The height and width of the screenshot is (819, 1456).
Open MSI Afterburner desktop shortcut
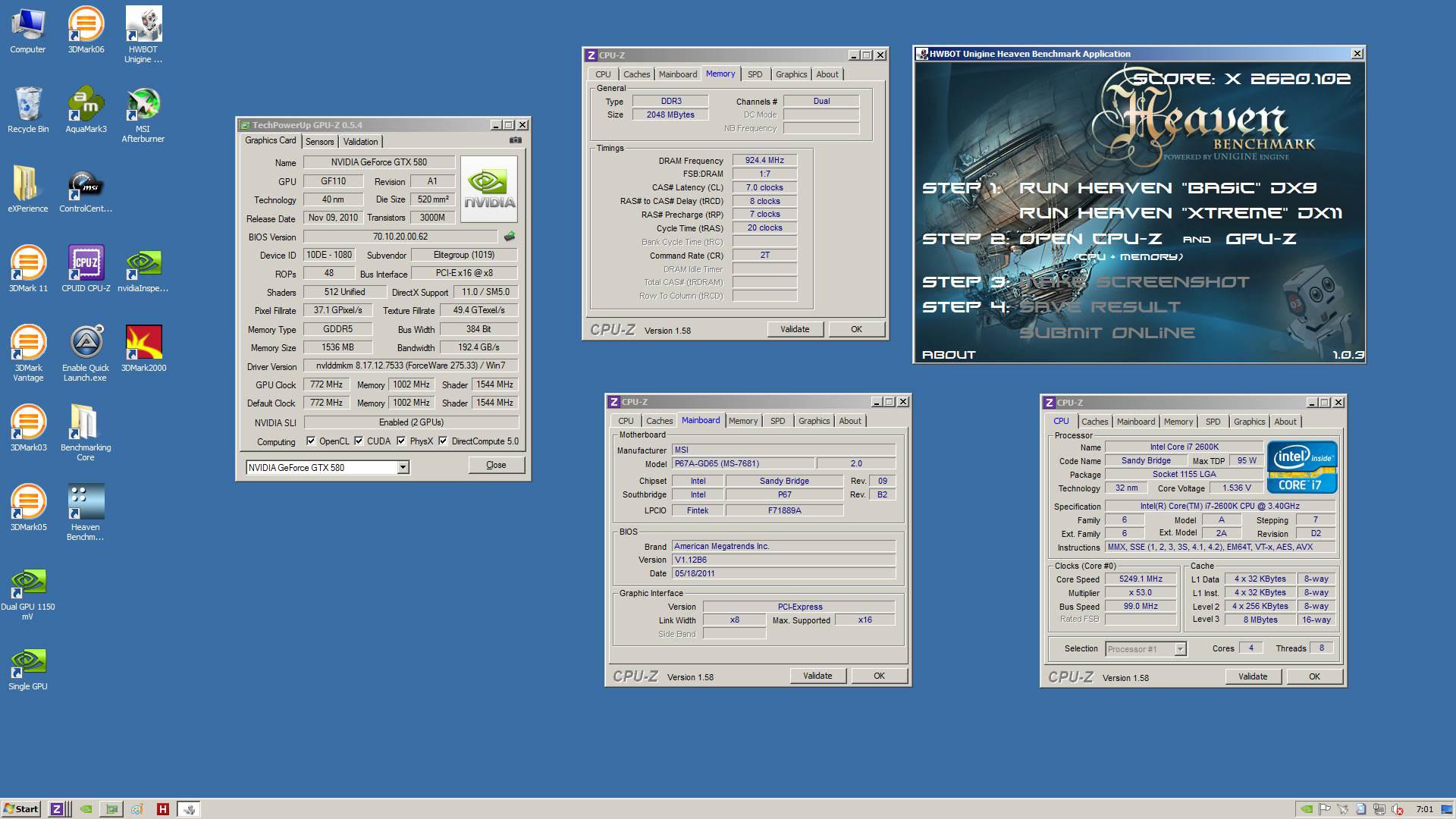click(x=143, y=115)
